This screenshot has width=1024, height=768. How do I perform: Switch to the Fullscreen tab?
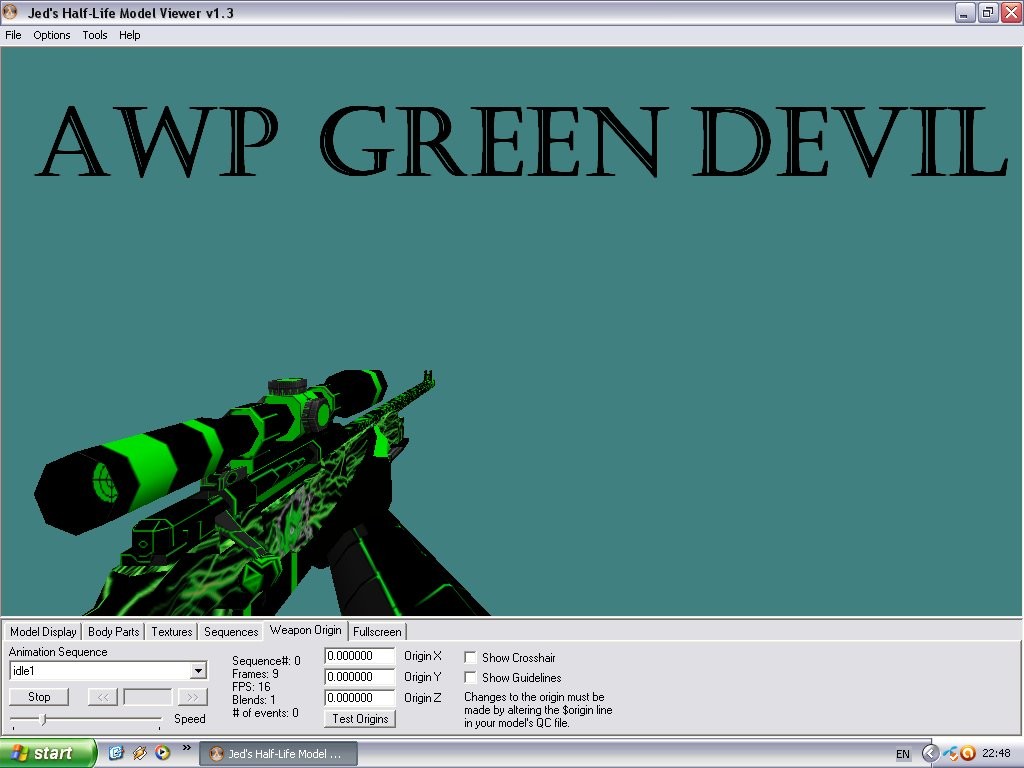coord(377,632)
